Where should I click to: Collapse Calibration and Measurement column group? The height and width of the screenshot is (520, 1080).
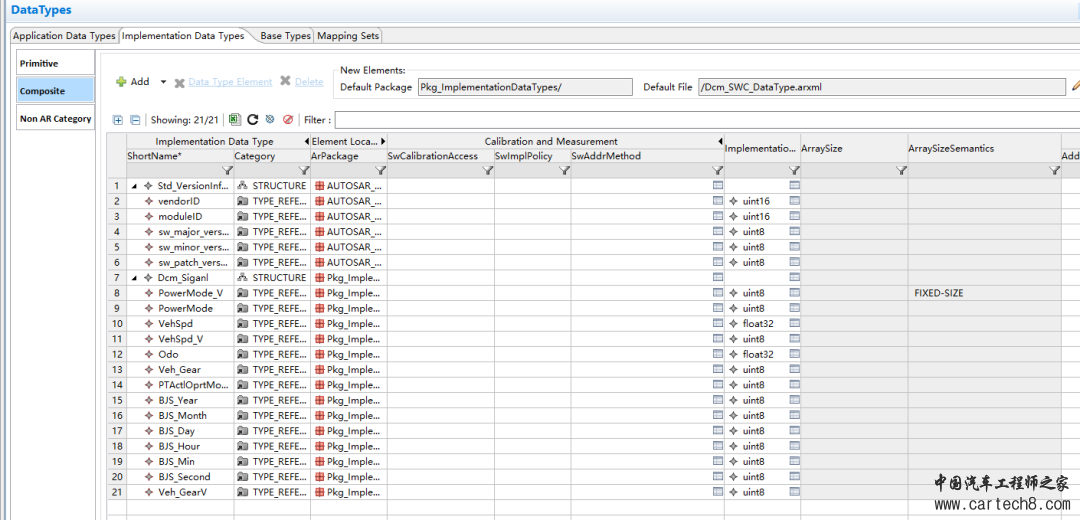pyautogui.click(x=720, y=141)
